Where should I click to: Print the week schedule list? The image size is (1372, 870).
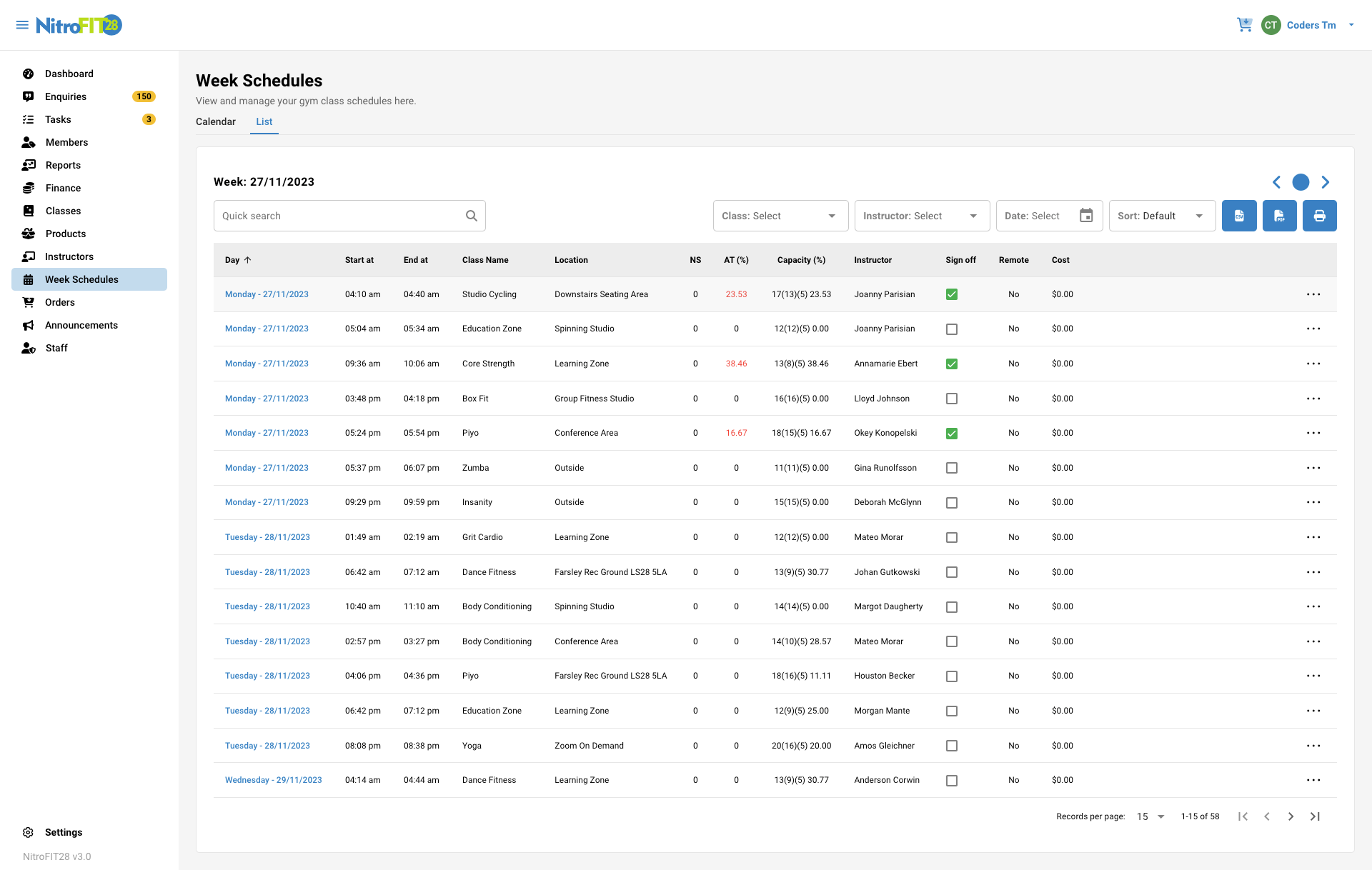pyautogui.click(x=1319, y=215)
